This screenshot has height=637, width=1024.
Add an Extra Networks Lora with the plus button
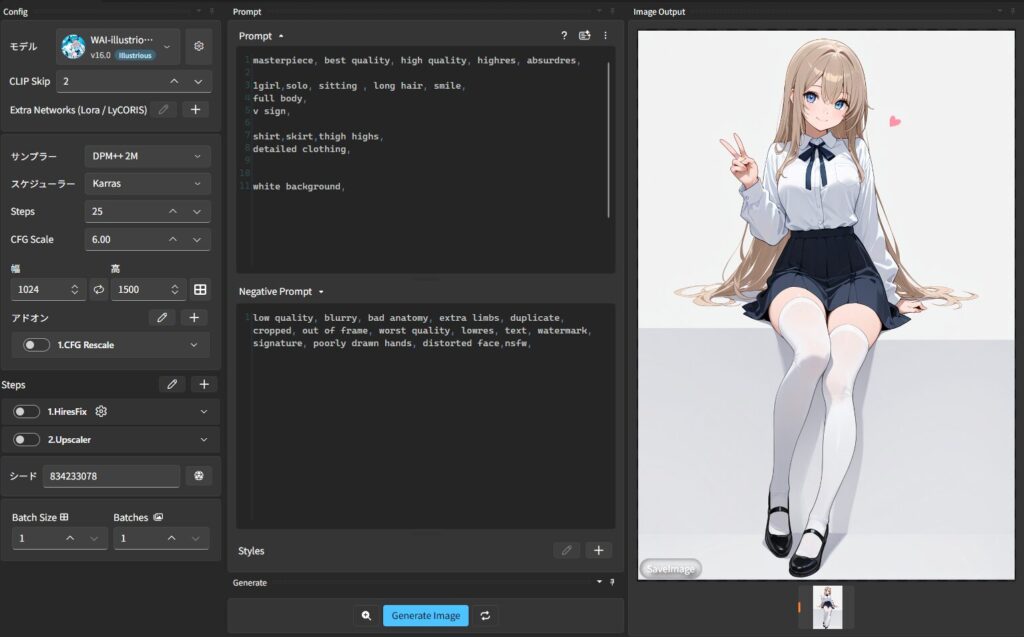click(x=194, y=110)
